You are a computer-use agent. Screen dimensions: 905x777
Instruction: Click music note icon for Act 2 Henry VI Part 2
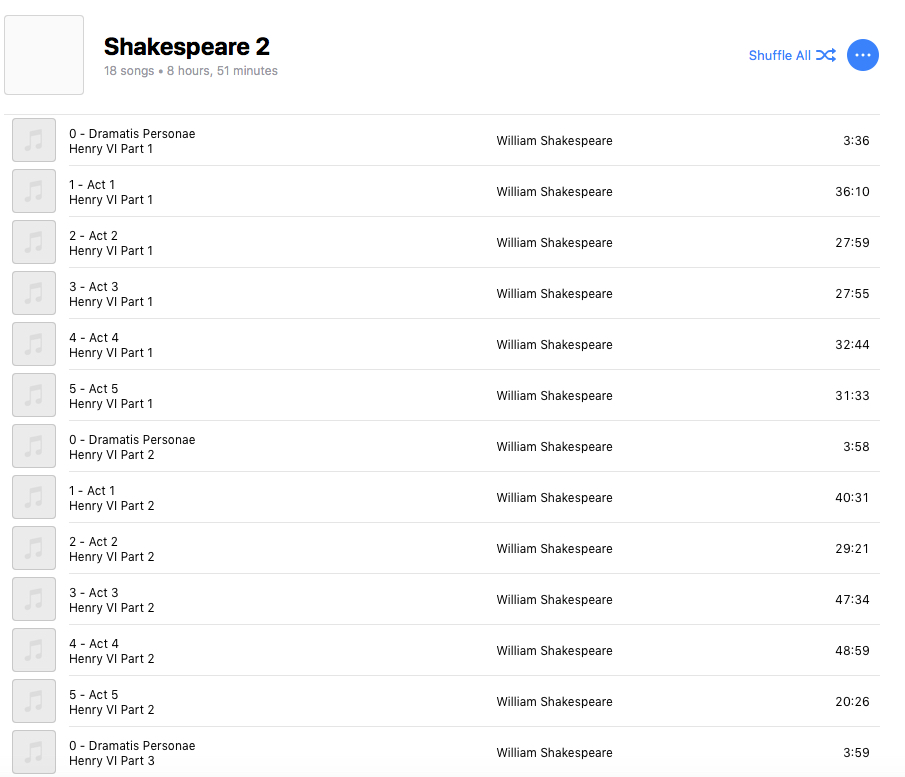point(34,548)
